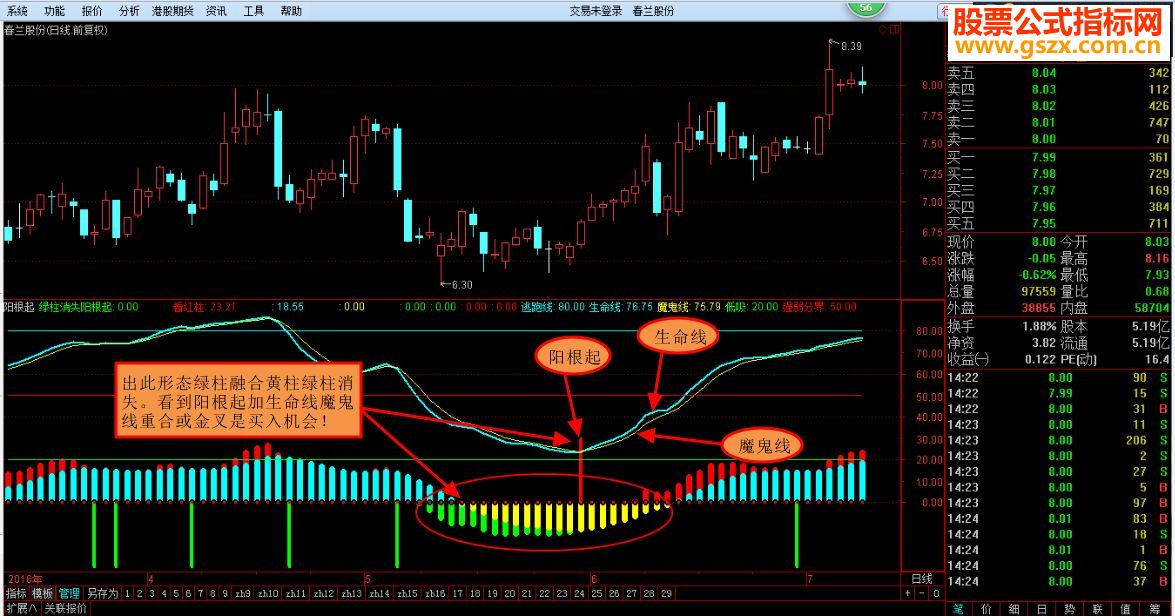Switch to the 筹 tab
Screen dimensions: 1175x616
1153,609
